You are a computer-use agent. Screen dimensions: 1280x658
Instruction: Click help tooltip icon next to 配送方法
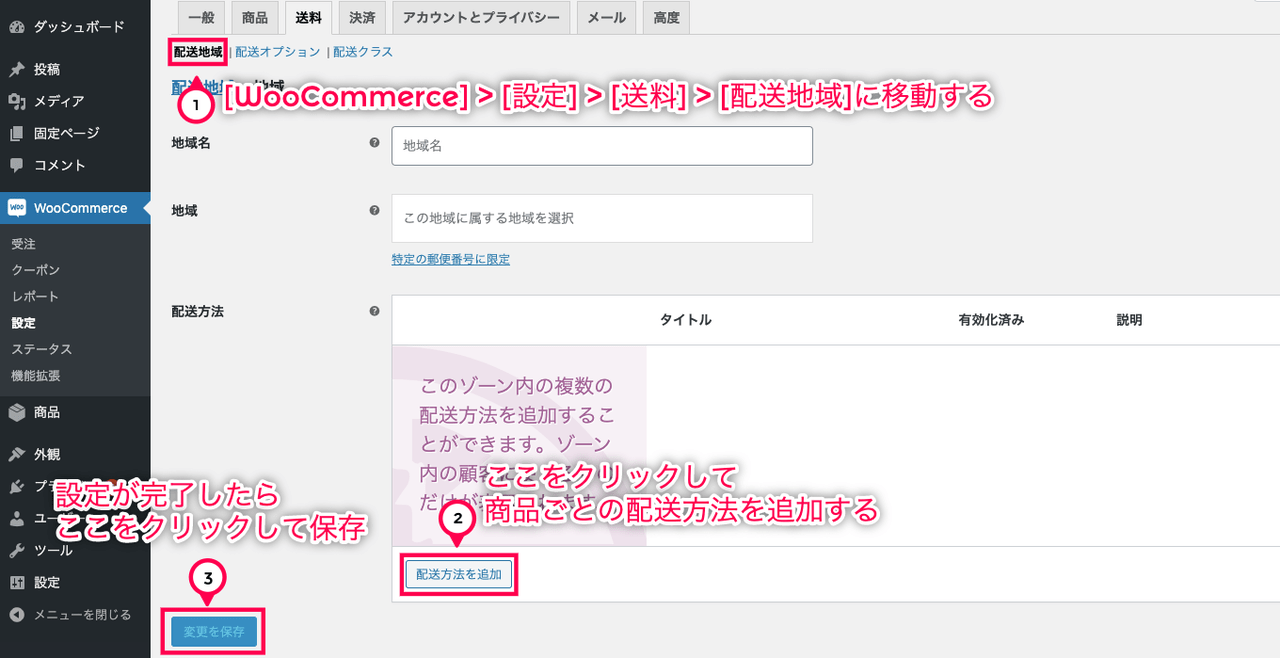tap(374, 311)
